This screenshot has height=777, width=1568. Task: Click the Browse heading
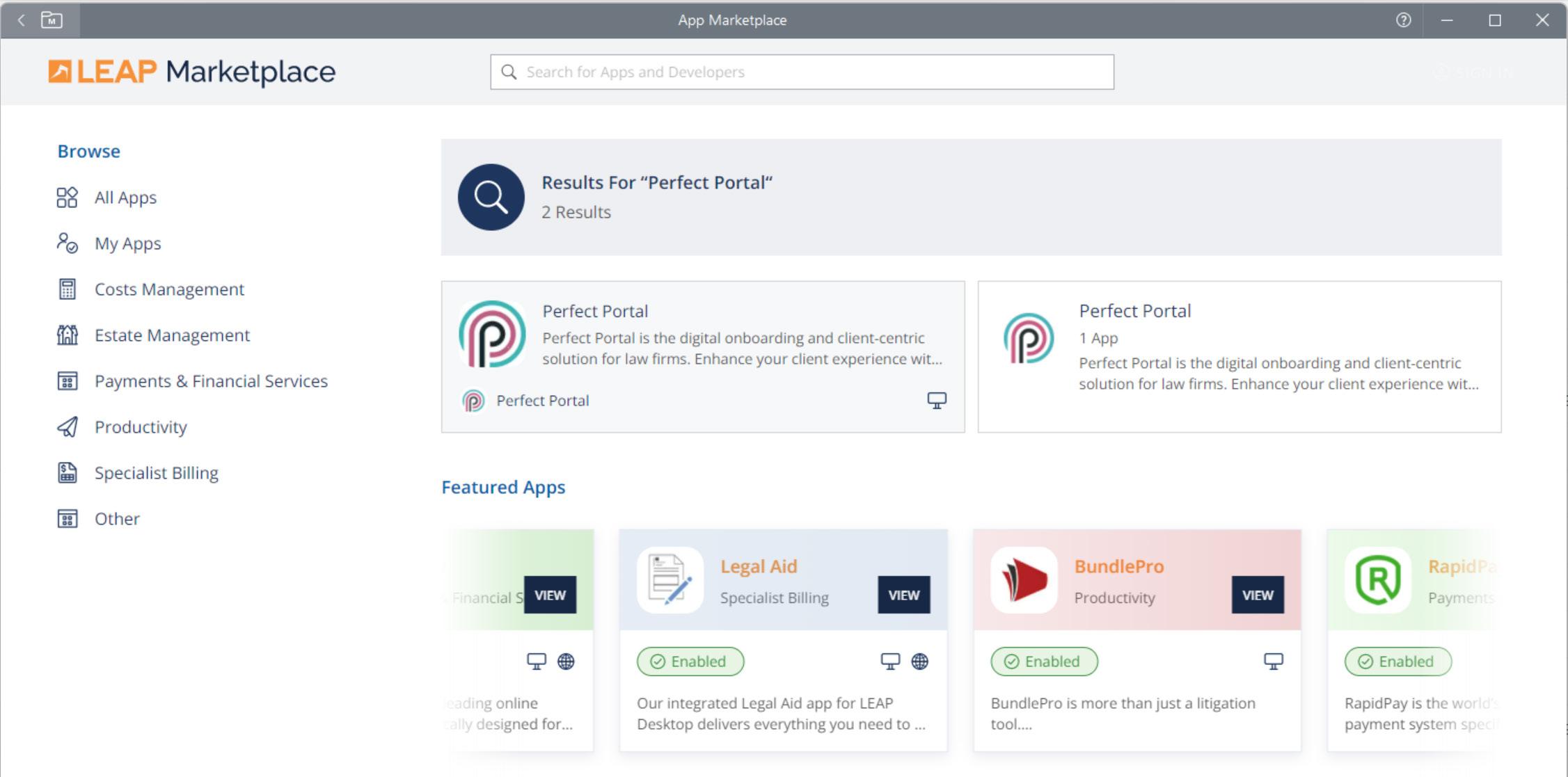89,151
